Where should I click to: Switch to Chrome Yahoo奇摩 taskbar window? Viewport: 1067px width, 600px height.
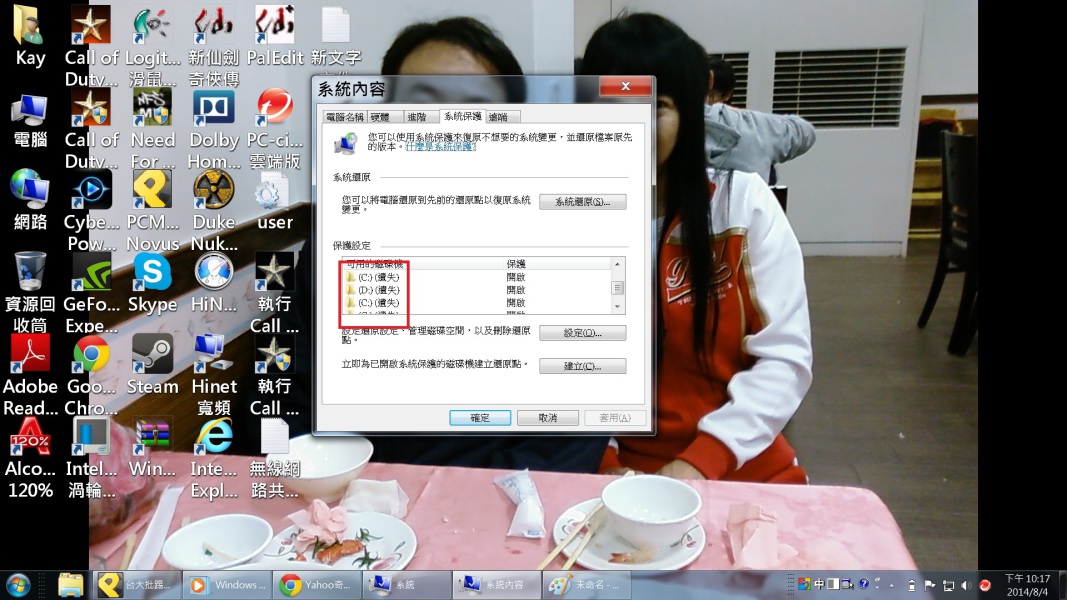316,585
